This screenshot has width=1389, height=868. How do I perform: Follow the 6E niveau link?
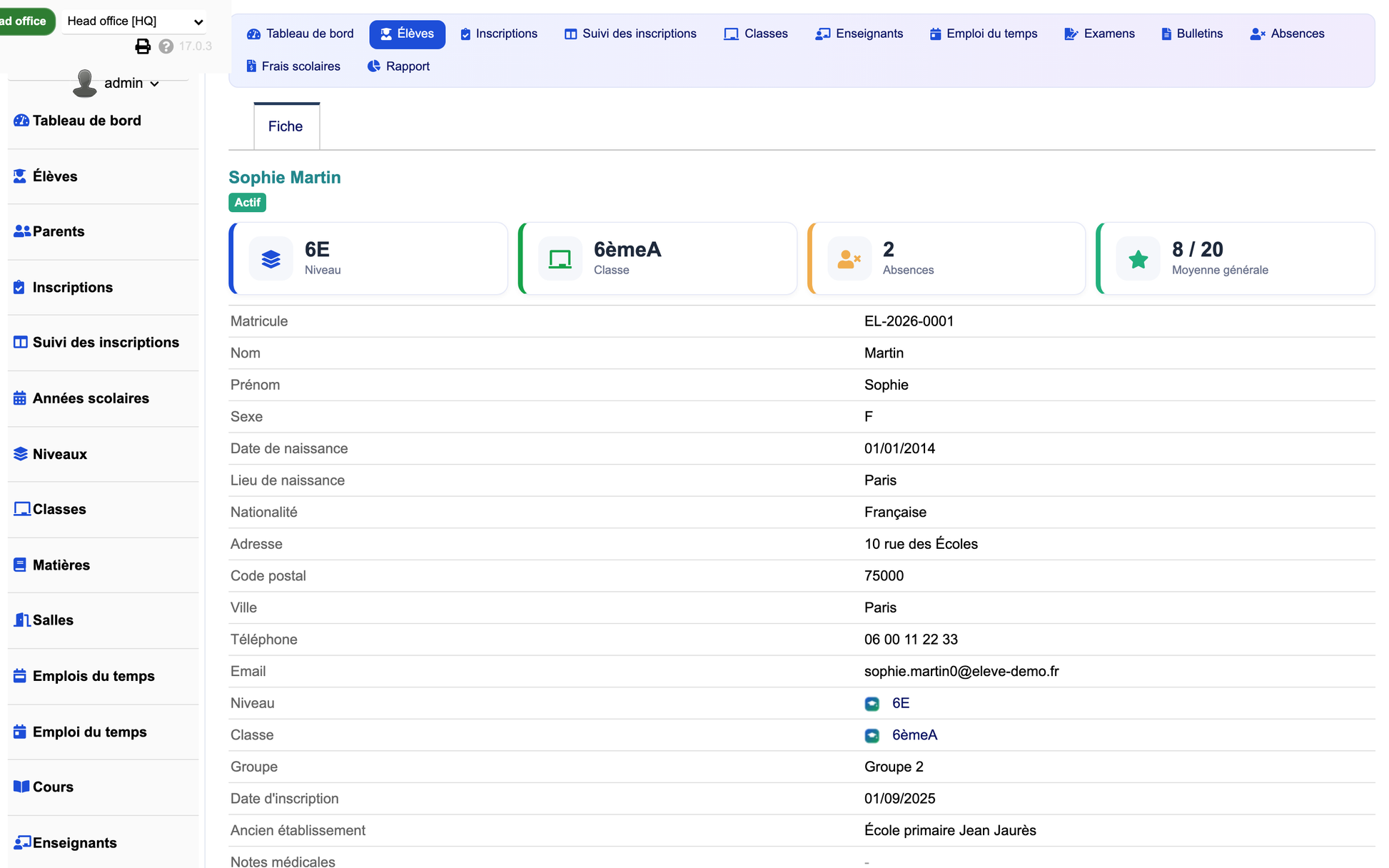[x=901, y=703]
